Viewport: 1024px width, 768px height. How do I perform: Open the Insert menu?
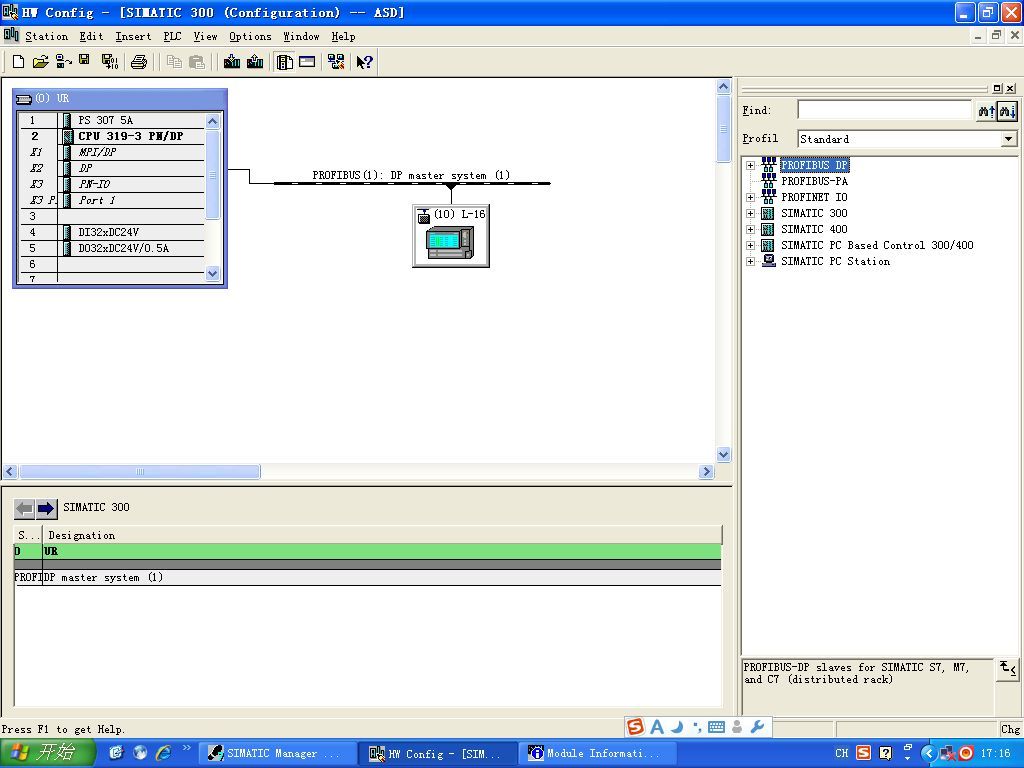coord(133,37)
